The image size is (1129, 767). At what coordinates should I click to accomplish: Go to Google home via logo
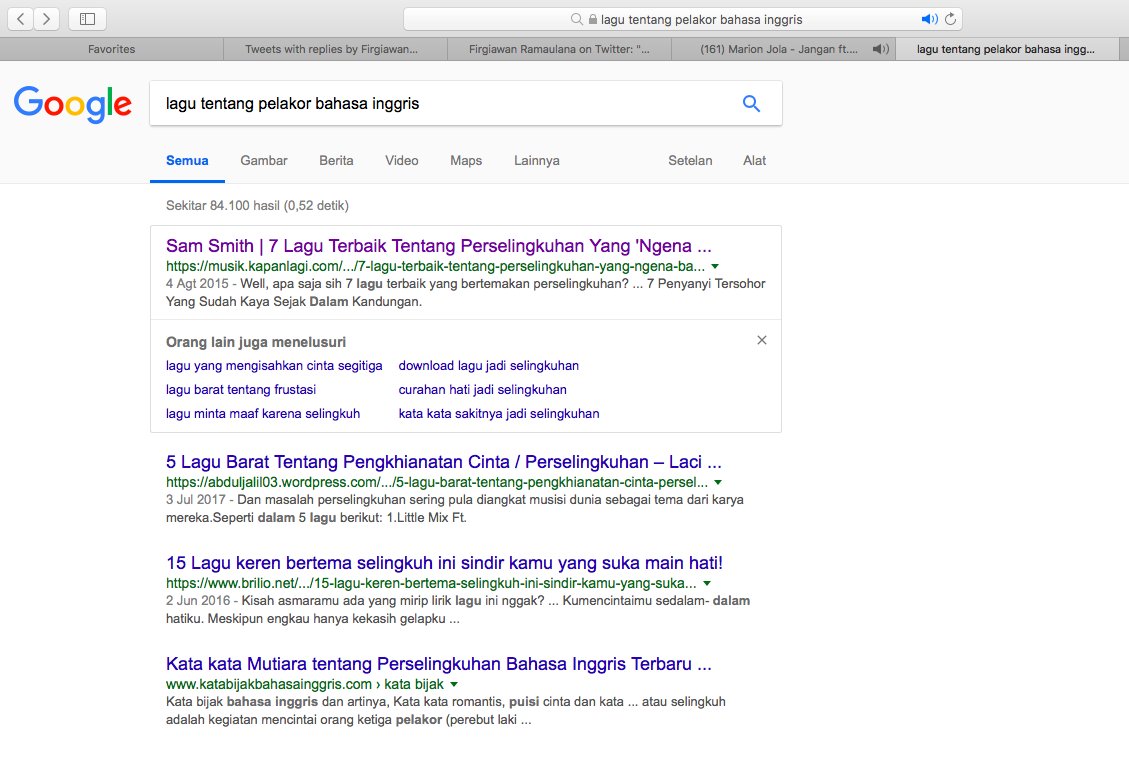pyautogui.click(x=73, y=104)
